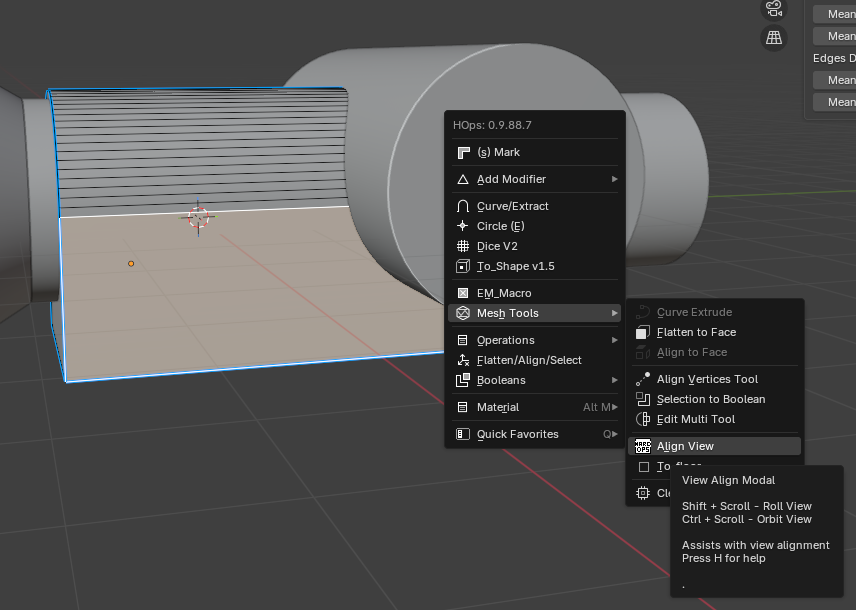Expand the Operations submenu arrow
856x610 pixels.
coord(614,340)
